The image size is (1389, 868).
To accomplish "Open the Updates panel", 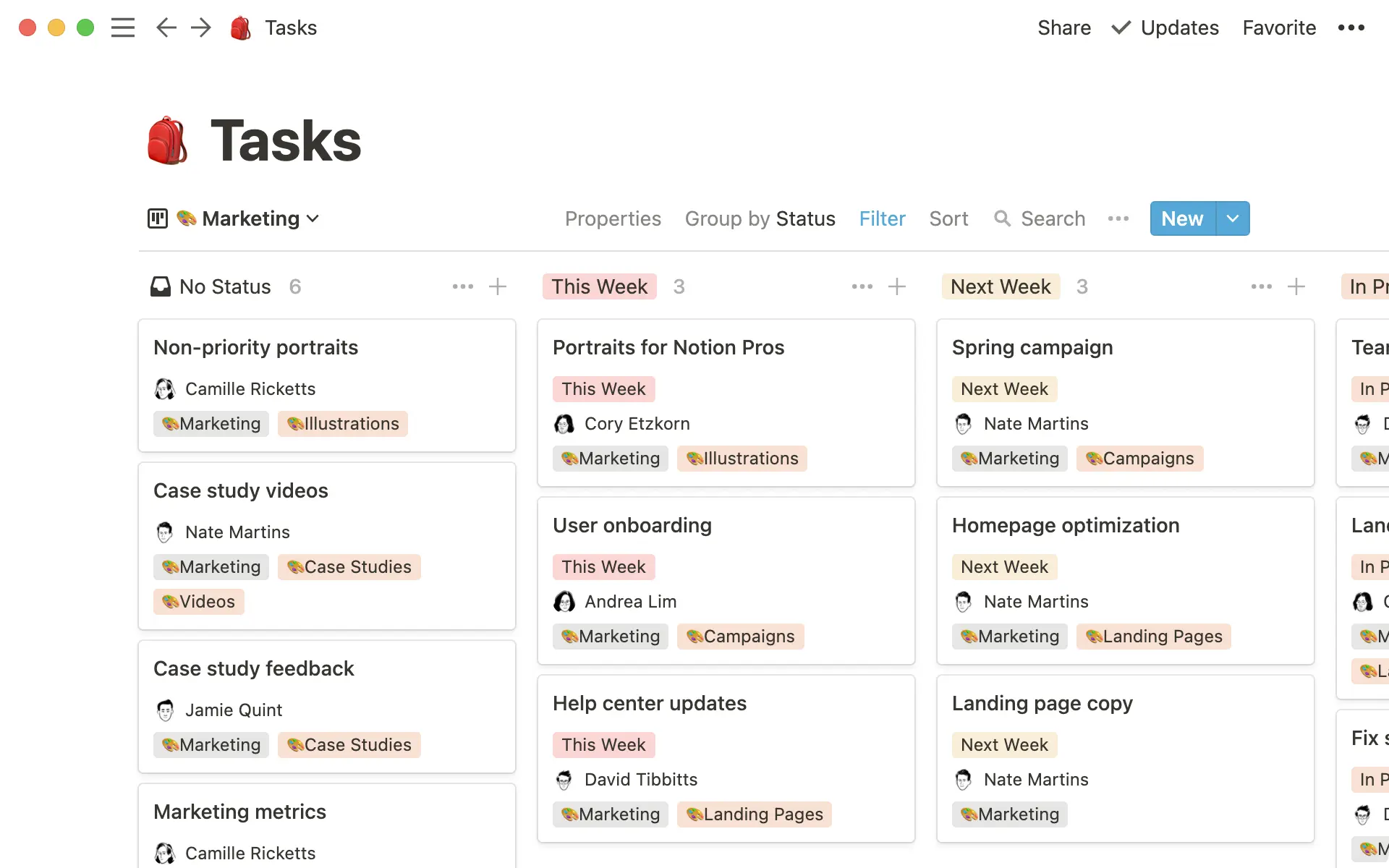I will click(x=1165, y=27).
